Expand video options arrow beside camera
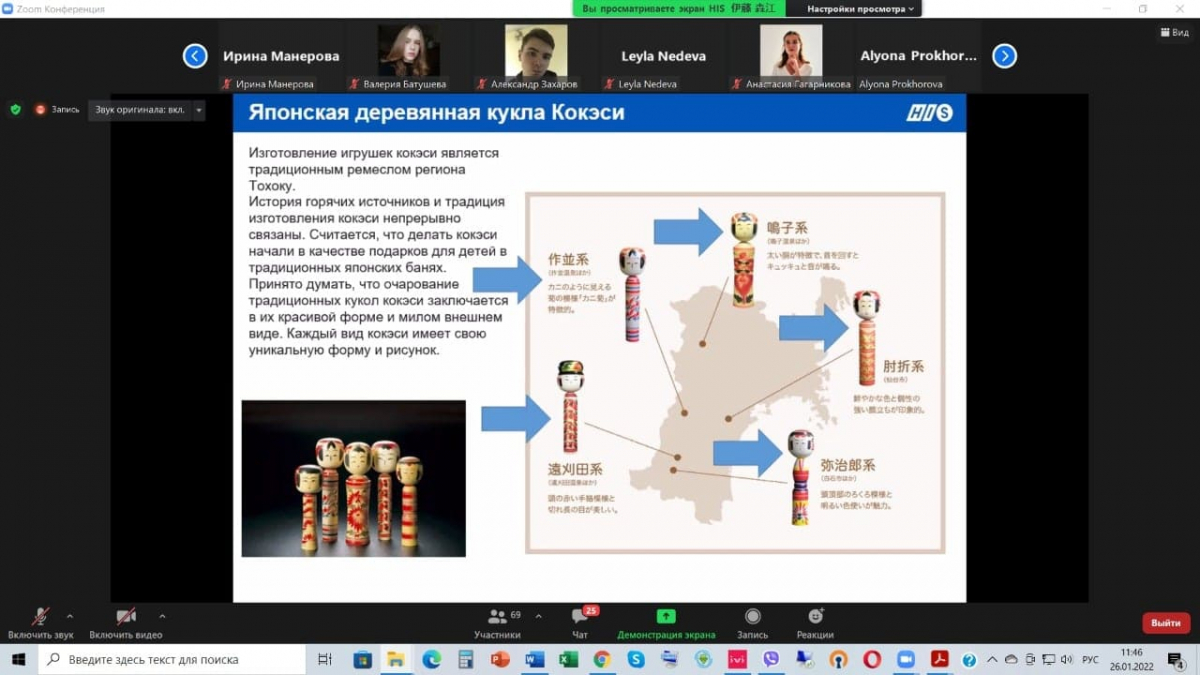Viewport: 1200px width, 675px height. pyautogui.click(x=162, y=616)
